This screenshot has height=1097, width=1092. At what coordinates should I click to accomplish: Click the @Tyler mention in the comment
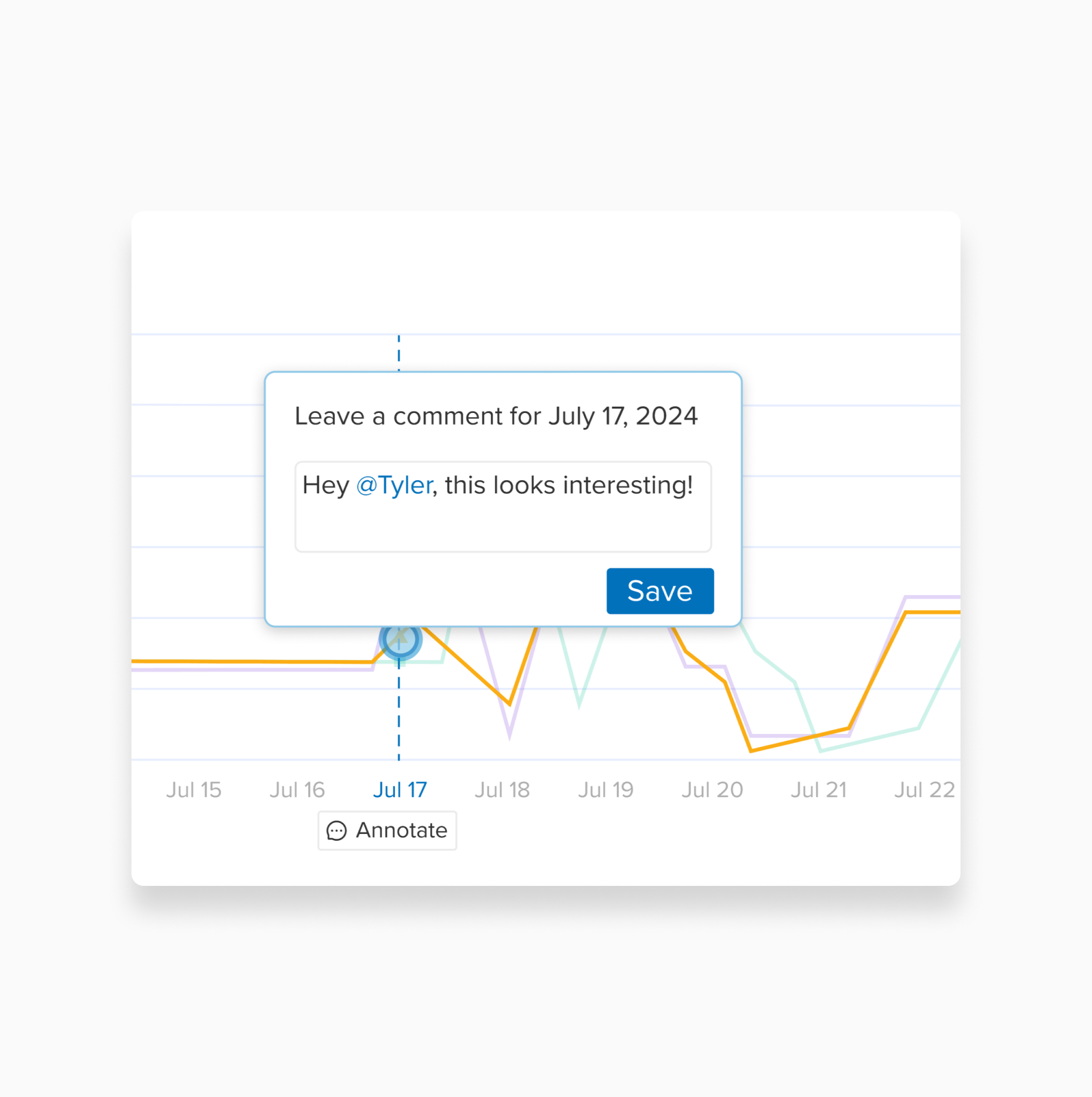[394, 485]
